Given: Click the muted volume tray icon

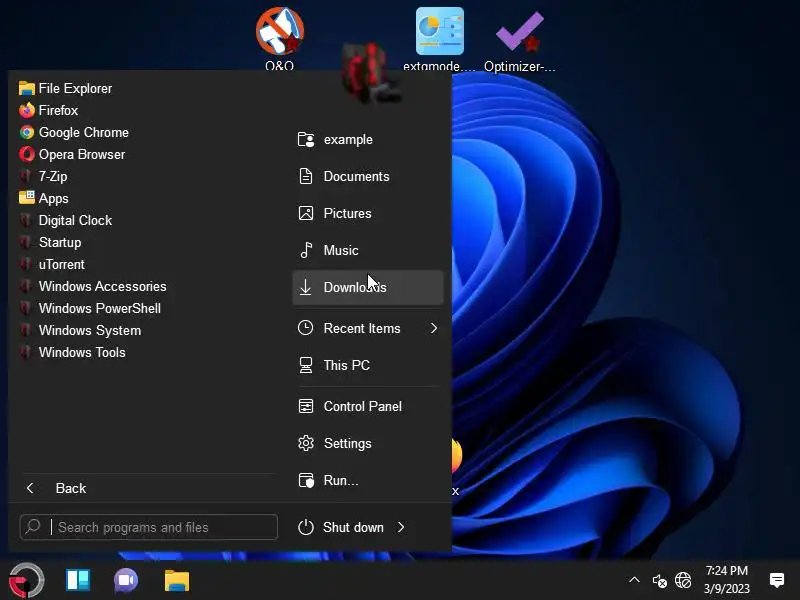Looking at the screenshot, I should [659, 581].
